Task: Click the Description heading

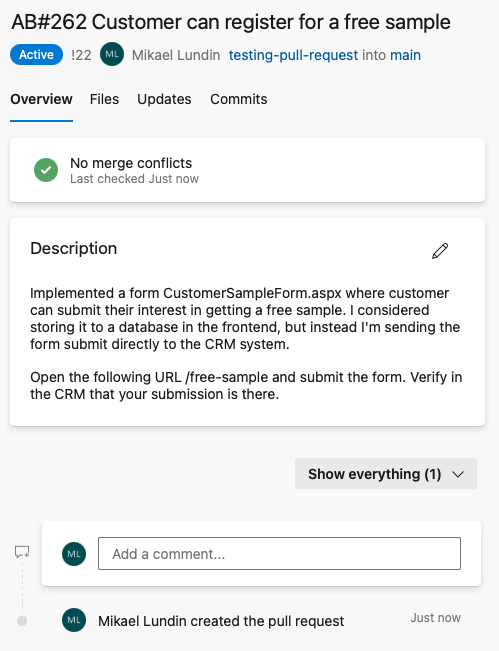Action: point(73,248)
